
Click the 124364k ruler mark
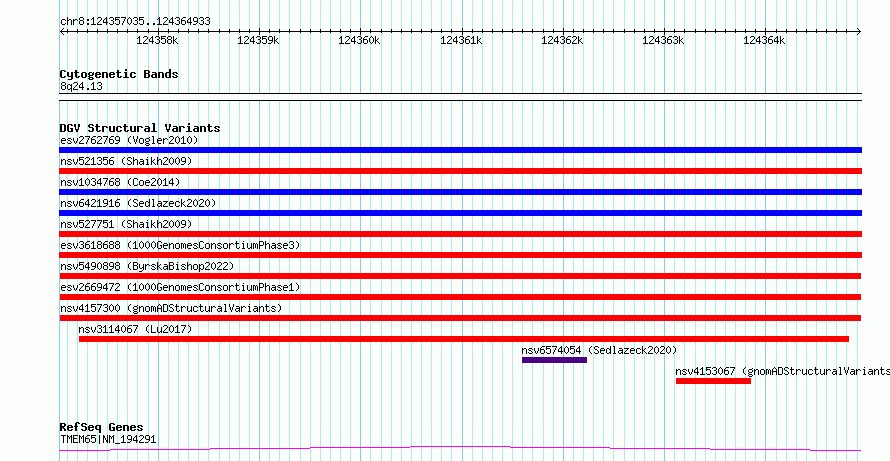(x=764, y=40)
